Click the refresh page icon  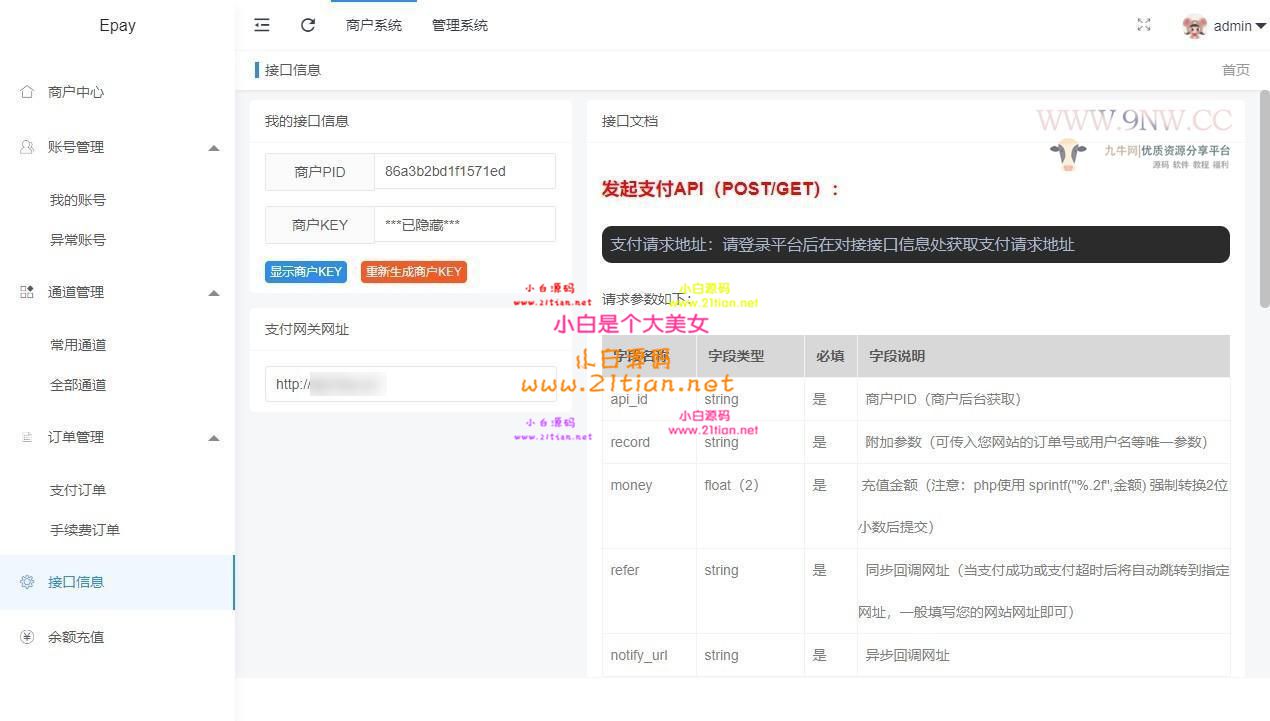[x=308, y=25]
